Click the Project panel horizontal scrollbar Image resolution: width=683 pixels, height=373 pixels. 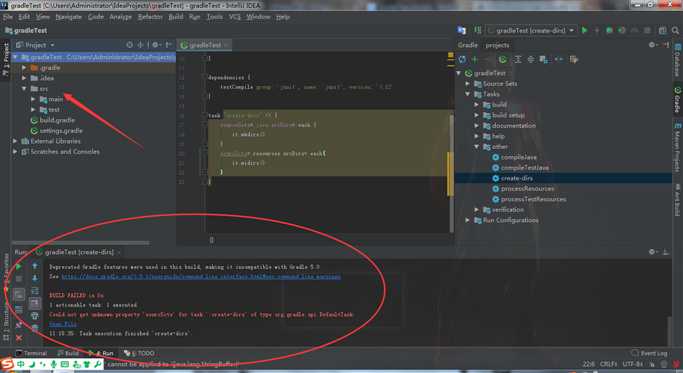(x=81, y=243)
